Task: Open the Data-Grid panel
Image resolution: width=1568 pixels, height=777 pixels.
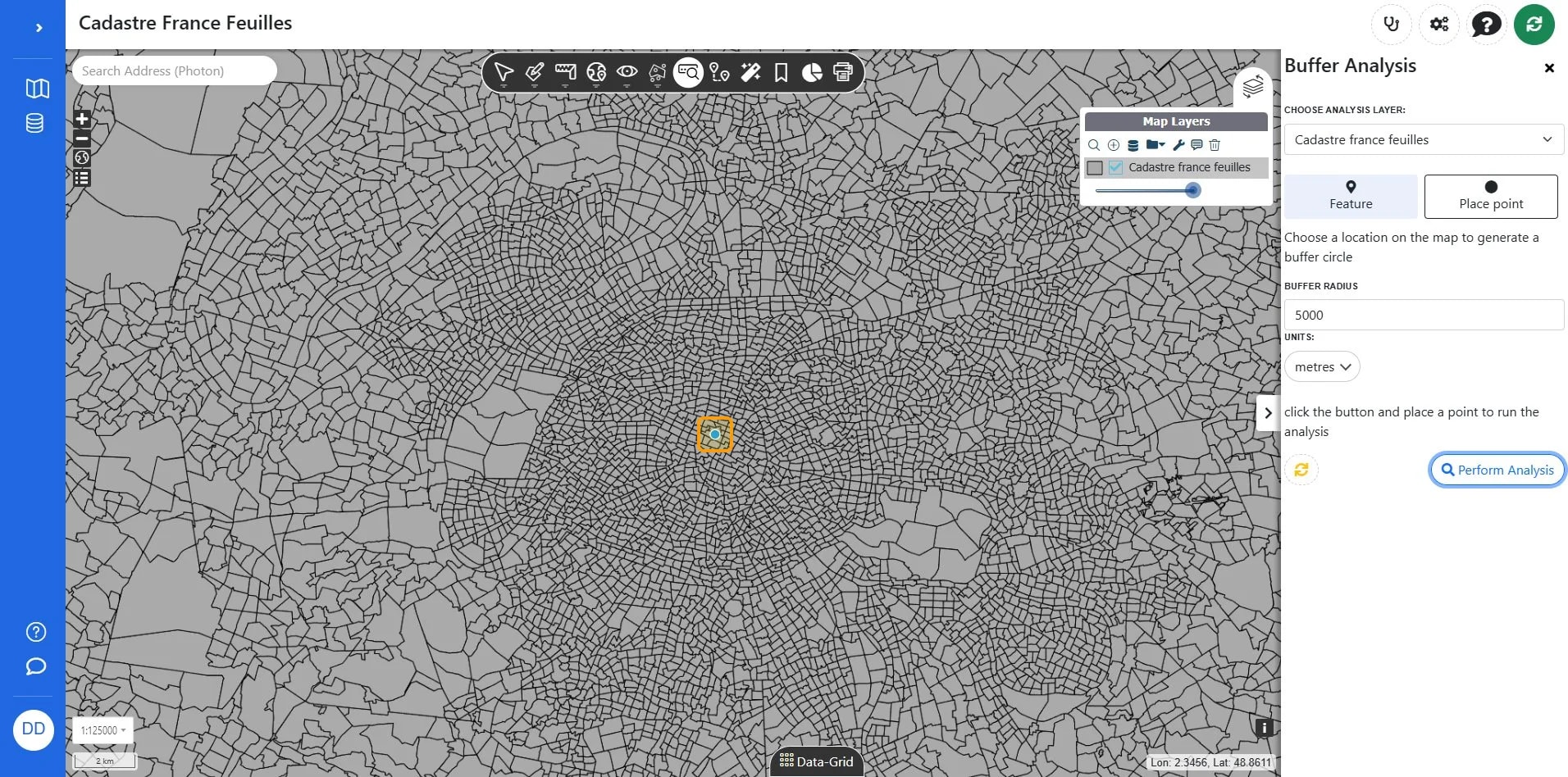Action: [x=816, y=761]
